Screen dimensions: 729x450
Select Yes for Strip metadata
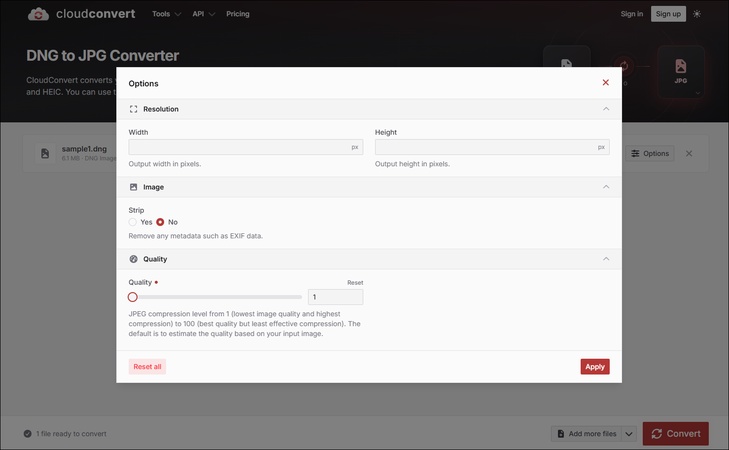pos(133,222)
